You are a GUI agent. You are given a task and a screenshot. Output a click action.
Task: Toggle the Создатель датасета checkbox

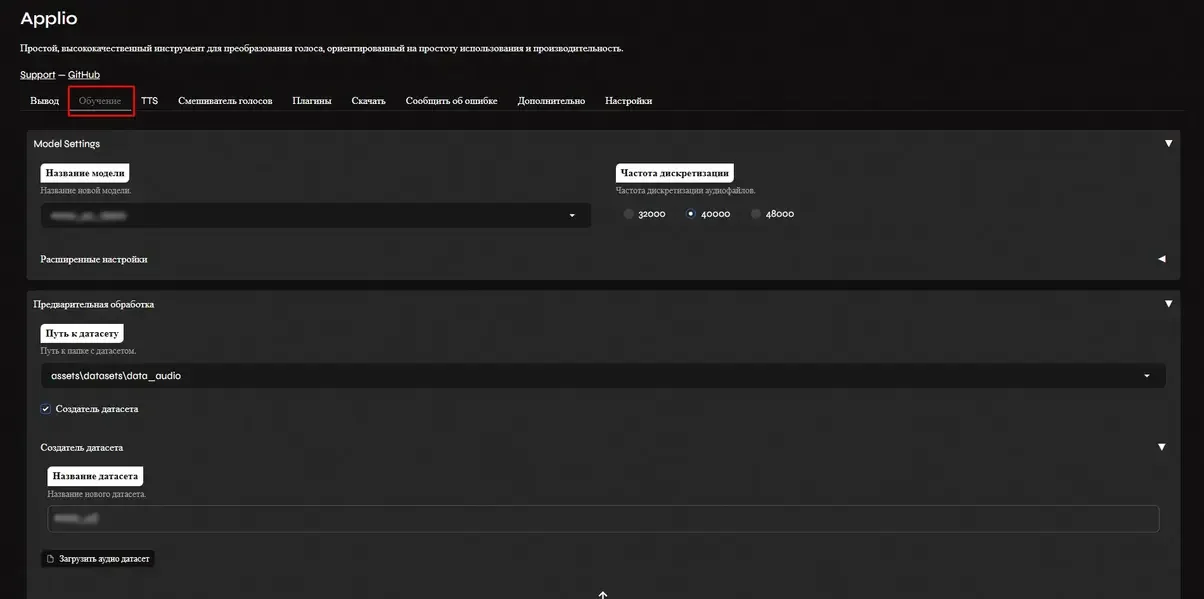point(45,409)
